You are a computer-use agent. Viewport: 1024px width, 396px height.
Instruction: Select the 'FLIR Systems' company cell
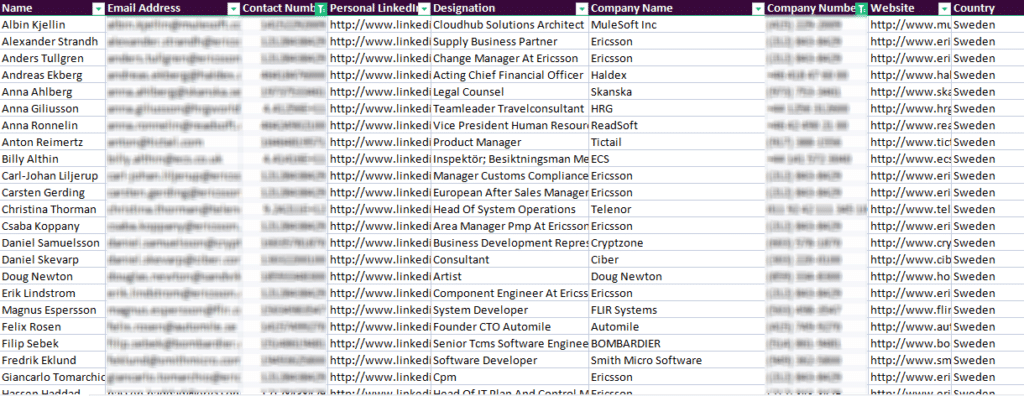coord(677,310)
